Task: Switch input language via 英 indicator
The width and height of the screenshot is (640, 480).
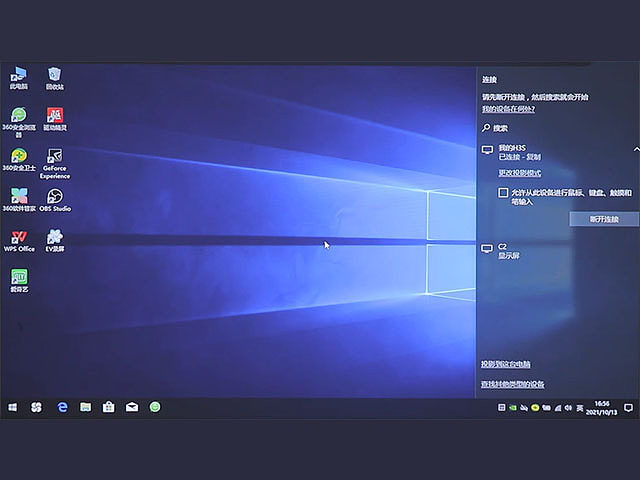Action: (x=580, y=408)
